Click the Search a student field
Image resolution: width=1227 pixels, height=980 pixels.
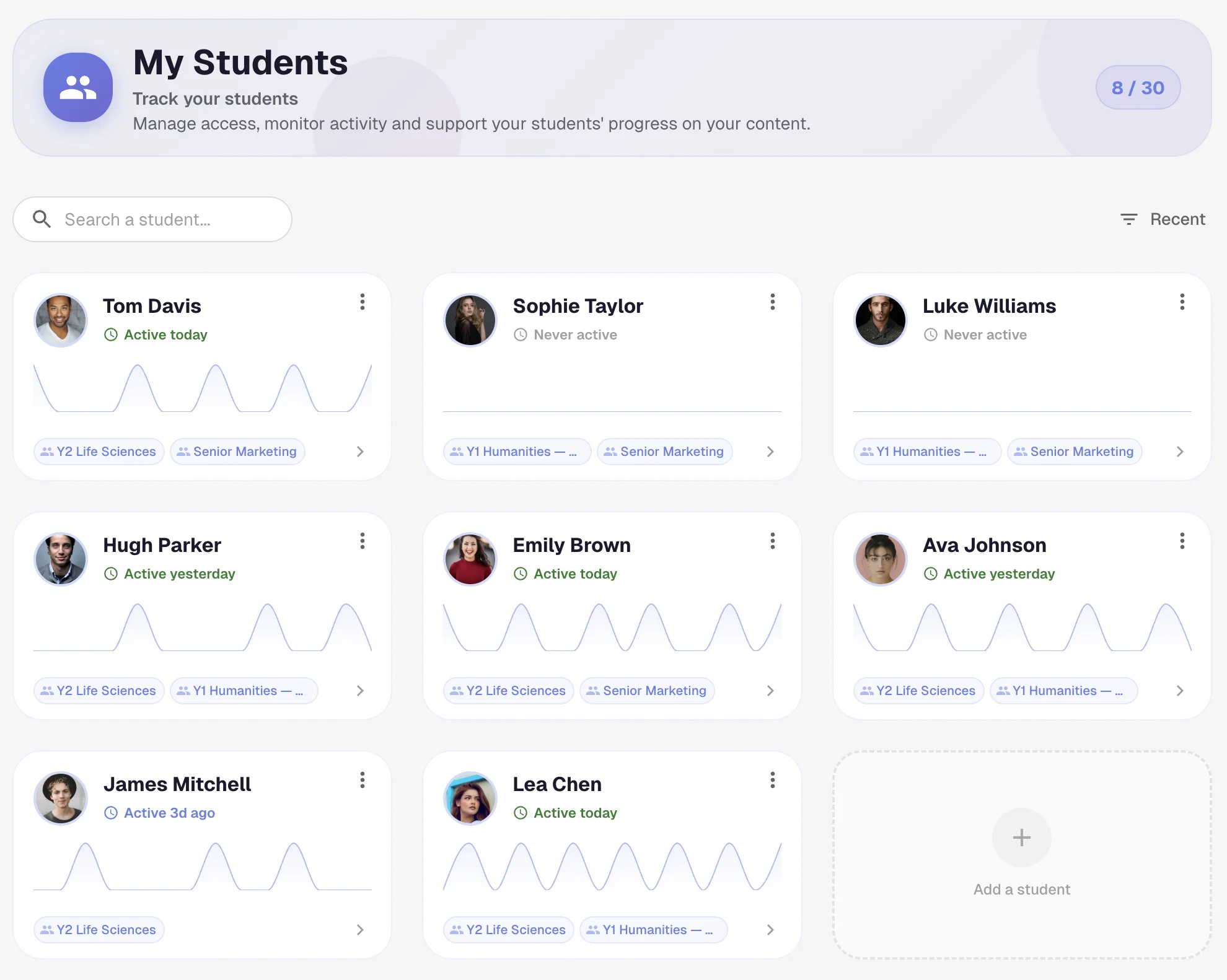(x=152, y=219)
